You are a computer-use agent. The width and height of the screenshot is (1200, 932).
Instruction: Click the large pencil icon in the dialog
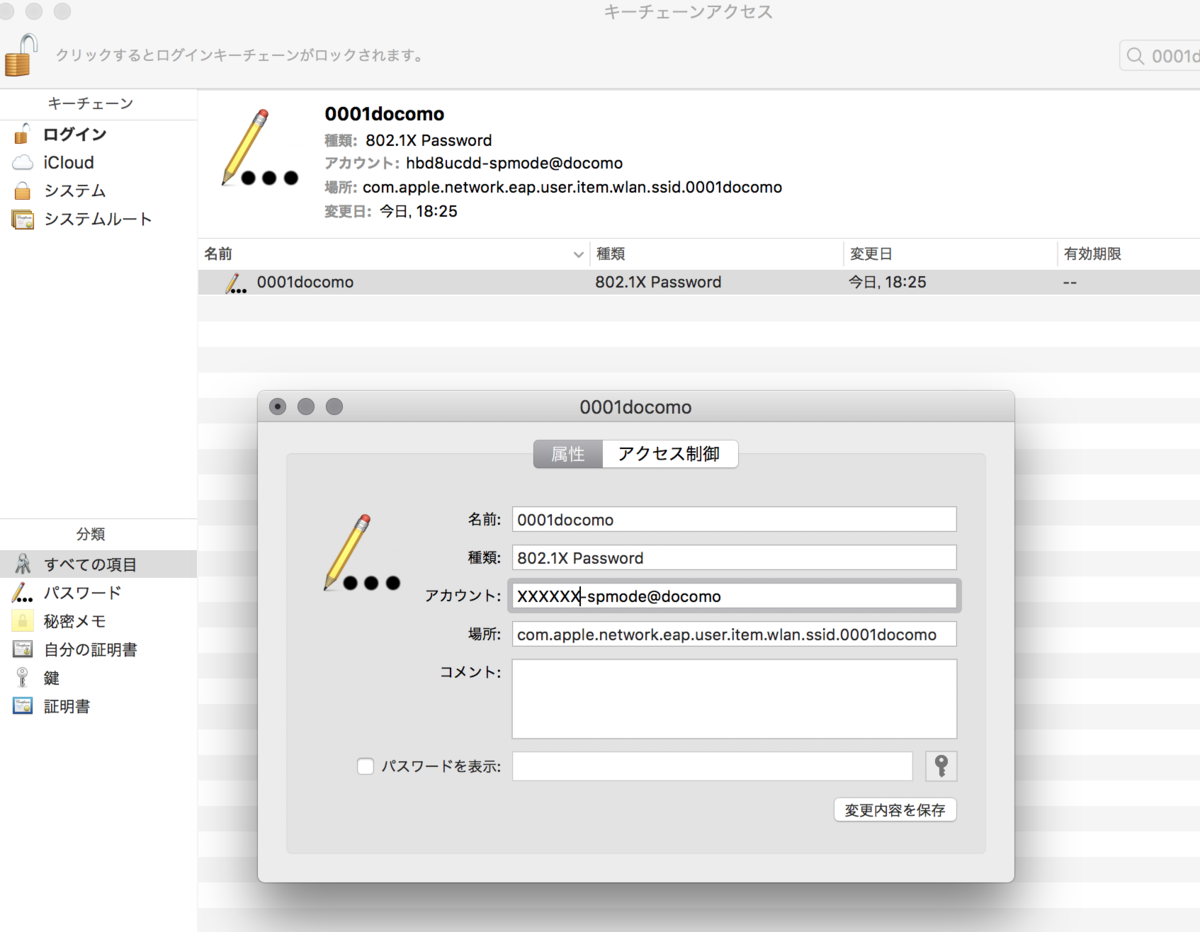click(362, 553)
